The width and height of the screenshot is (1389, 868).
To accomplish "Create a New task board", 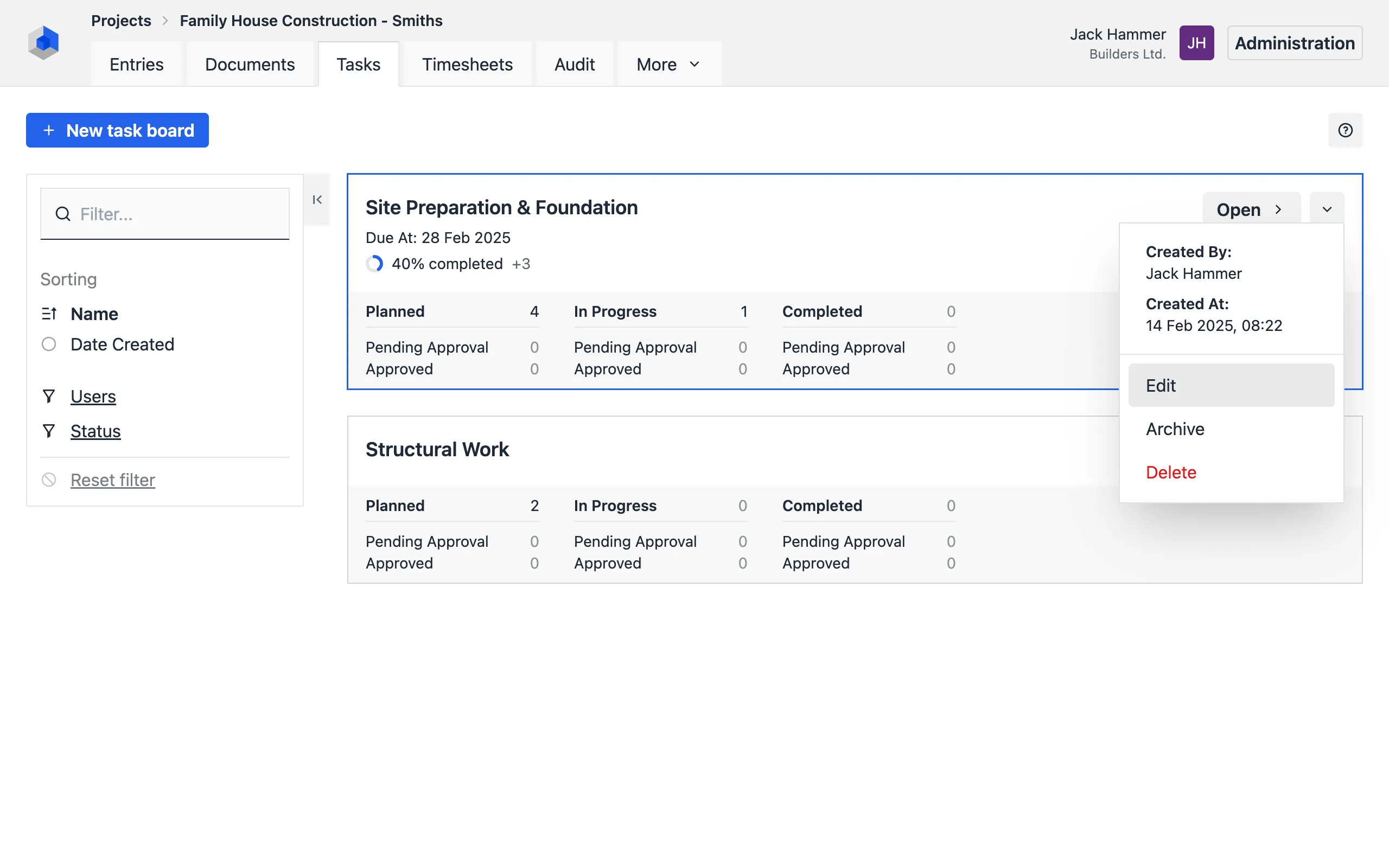I will (117, 130).
